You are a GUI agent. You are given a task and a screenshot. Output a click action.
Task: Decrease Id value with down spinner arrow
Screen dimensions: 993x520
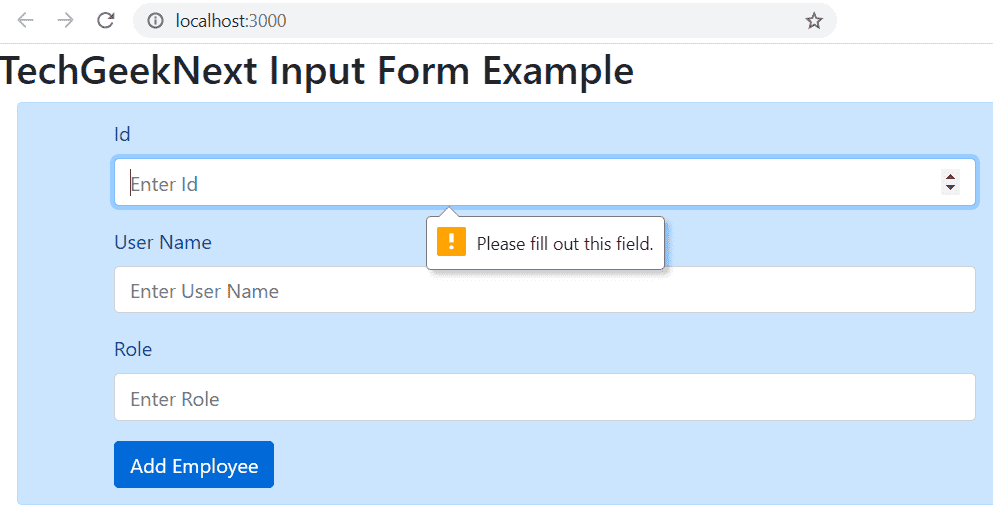click(950, 188)
